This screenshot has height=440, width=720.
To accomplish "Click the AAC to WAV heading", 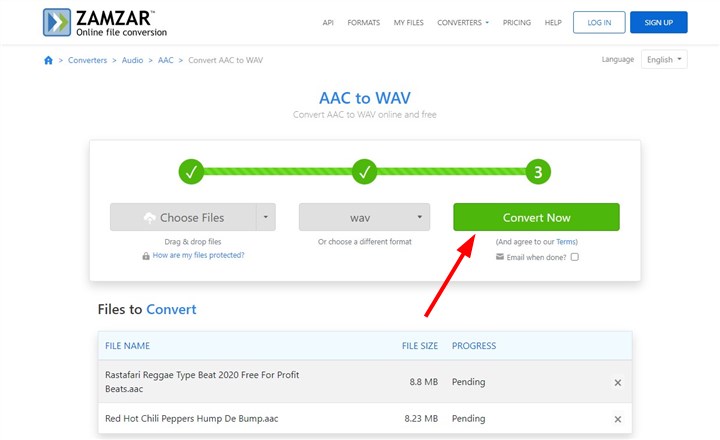I will (365, 98).
